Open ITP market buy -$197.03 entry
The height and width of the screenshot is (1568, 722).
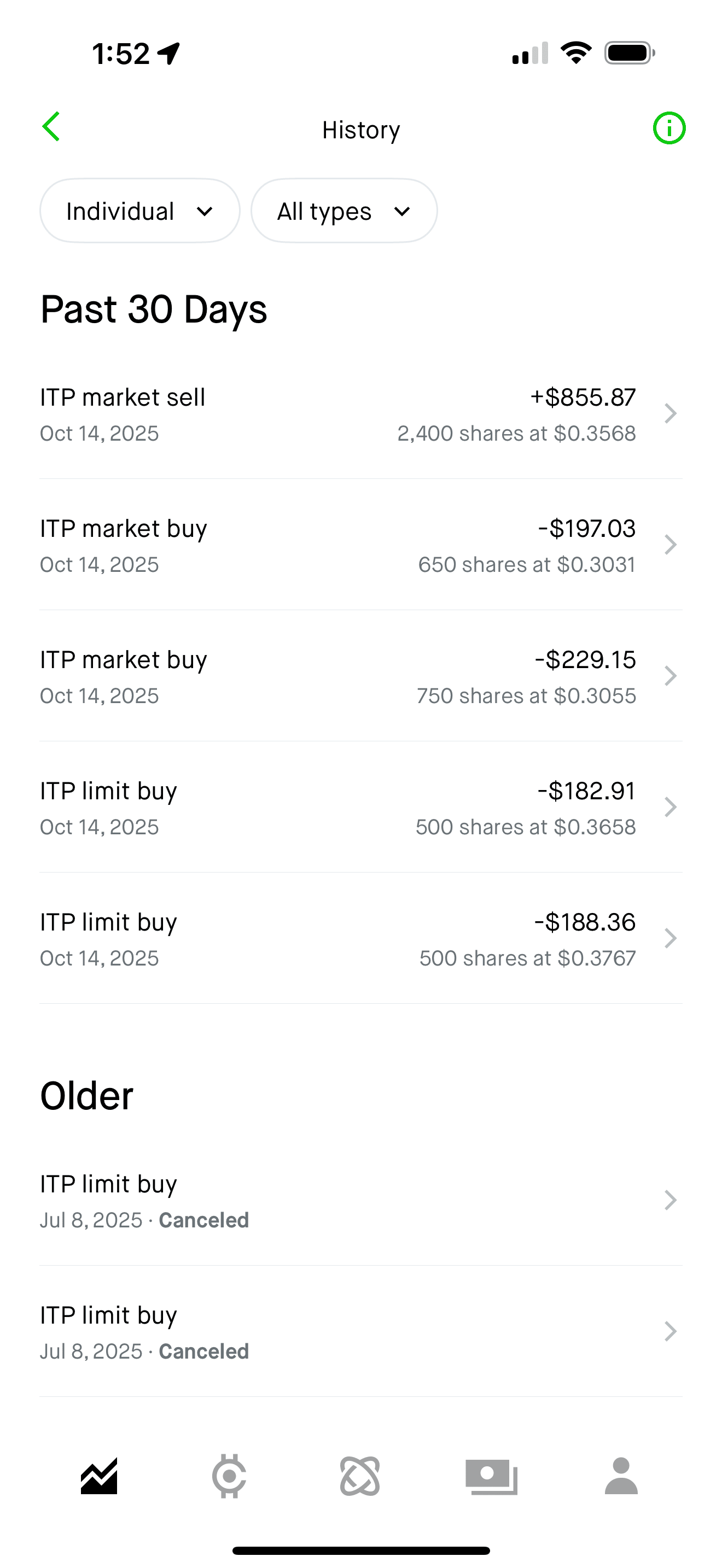pos(360,546)
